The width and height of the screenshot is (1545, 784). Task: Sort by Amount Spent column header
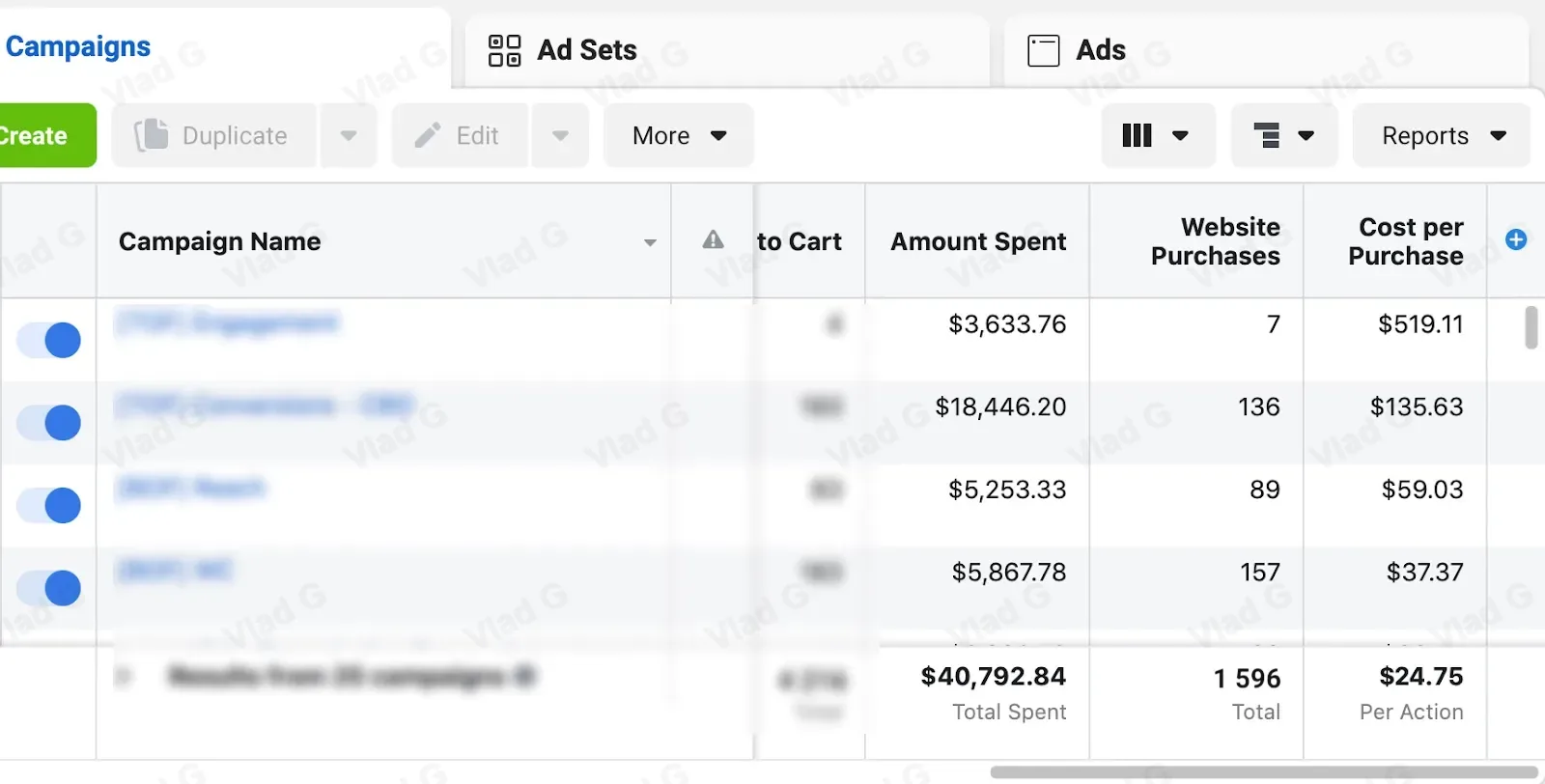978,241
